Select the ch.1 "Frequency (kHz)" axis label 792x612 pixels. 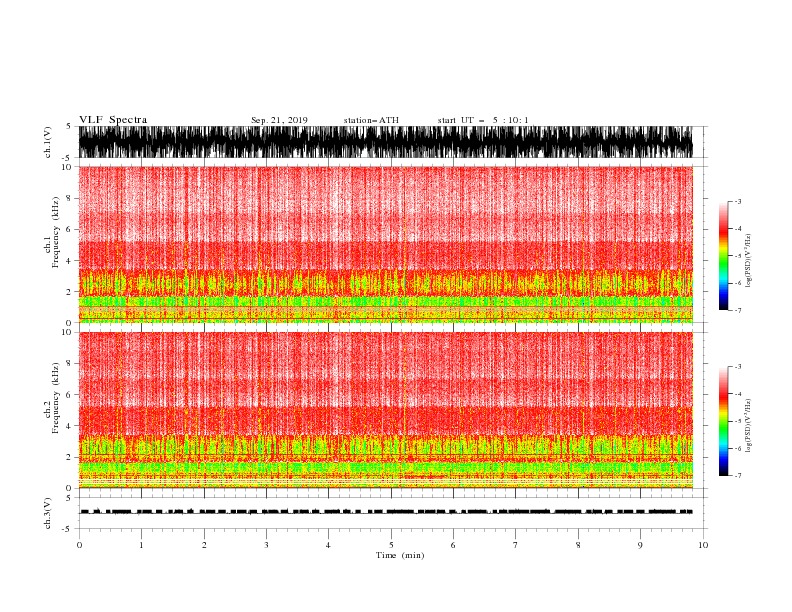pos(56,232)
